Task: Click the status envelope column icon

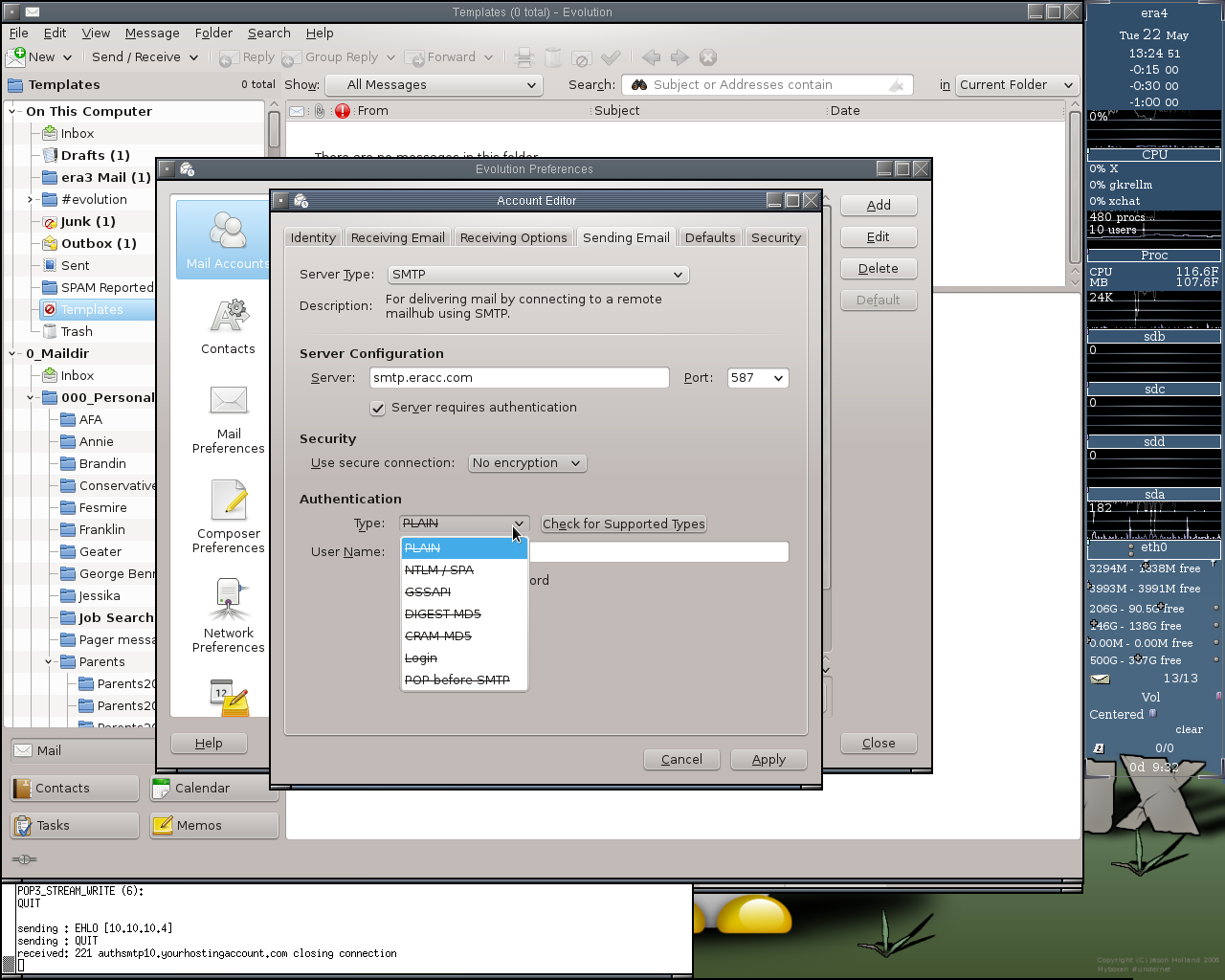Action: 297,111
